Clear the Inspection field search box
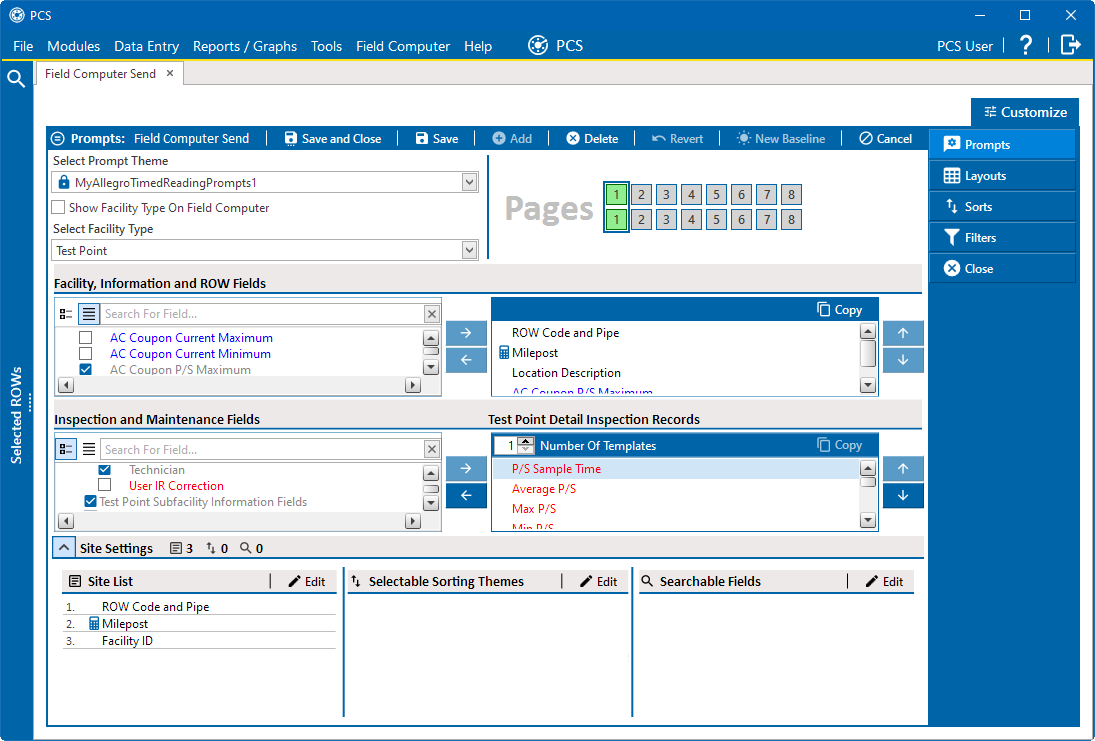This screenshot has height=741, width=1095. tap(432, 450)
